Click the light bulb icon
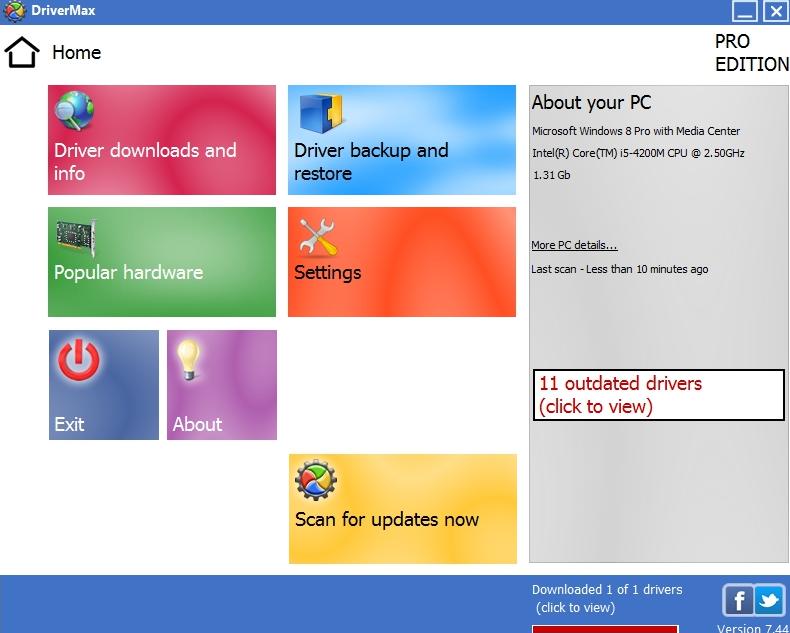This screenshot has height=633, width=790. (188, 359)
